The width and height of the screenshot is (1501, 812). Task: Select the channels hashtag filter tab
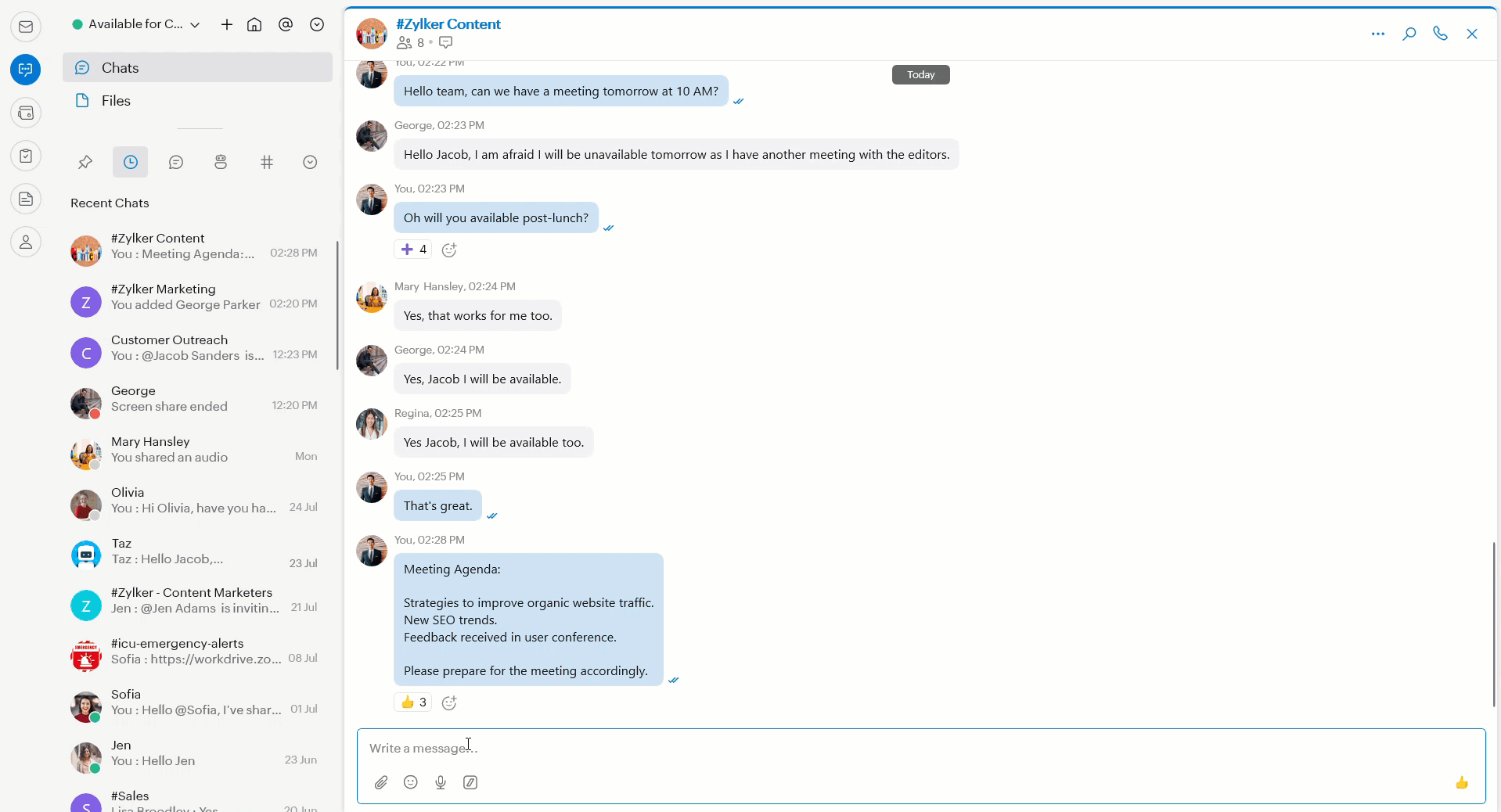click(x=267, y=162)
